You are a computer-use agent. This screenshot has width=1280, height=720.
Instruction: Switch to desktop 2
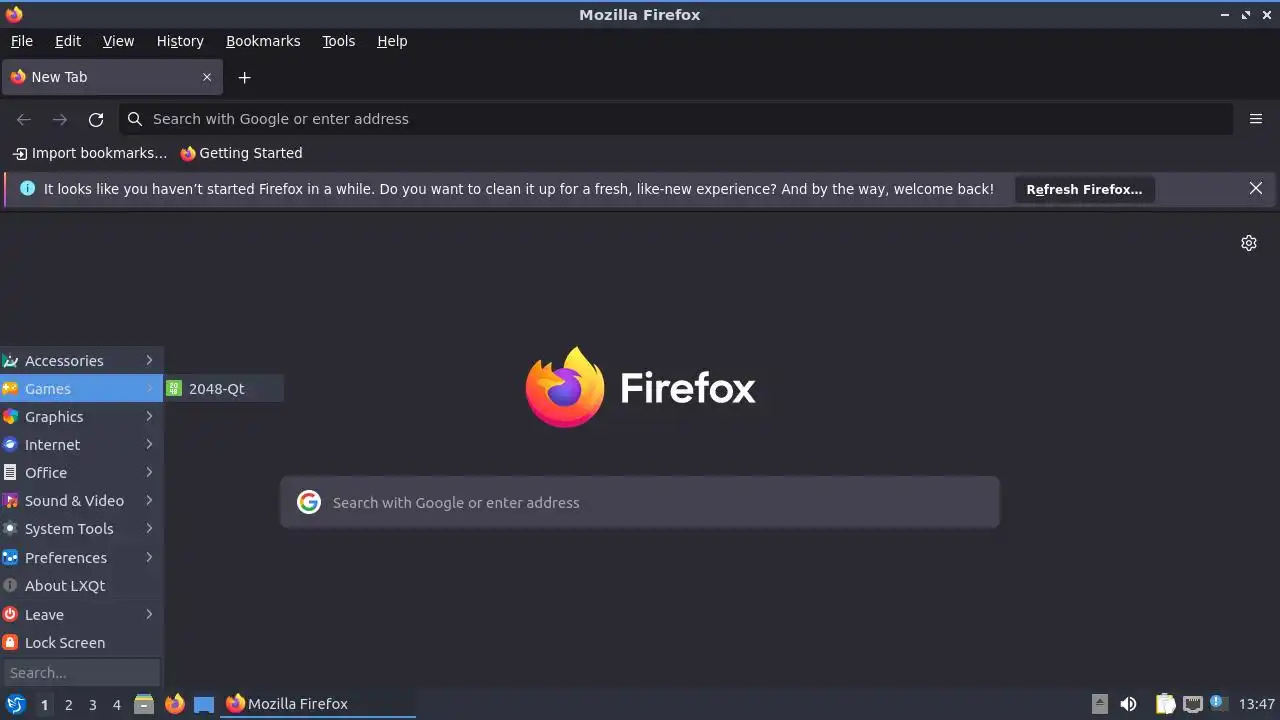tap(68, 704)
